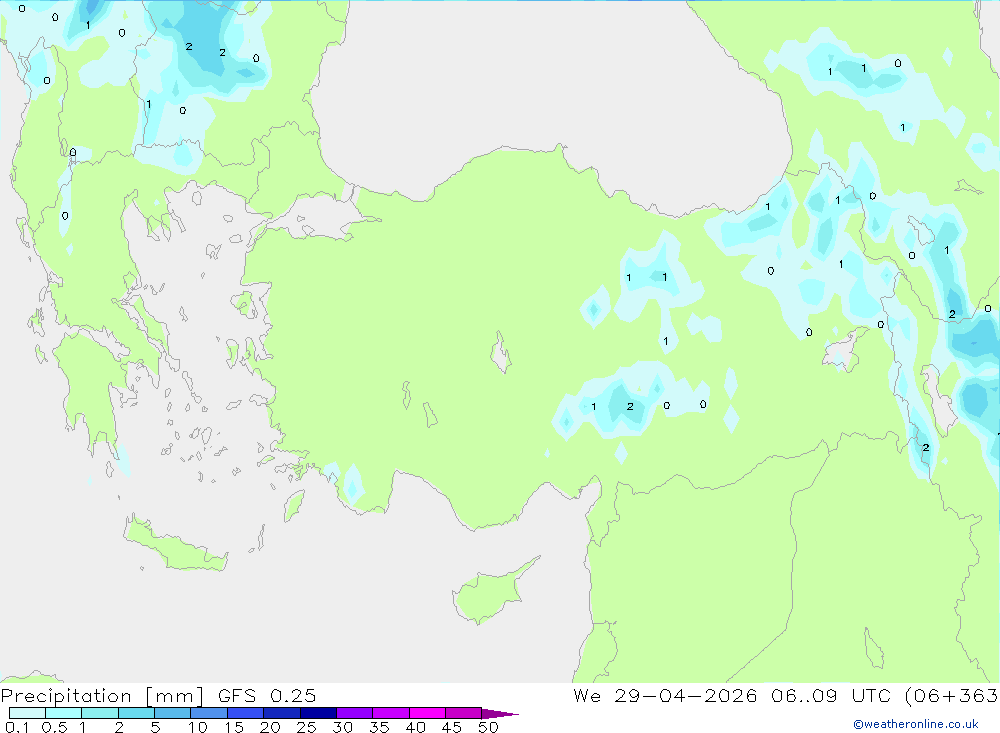Screen dimensions: 1000x733
Task: Click the 0.5–1 mm legend color swatch
Action: [64, 713]
